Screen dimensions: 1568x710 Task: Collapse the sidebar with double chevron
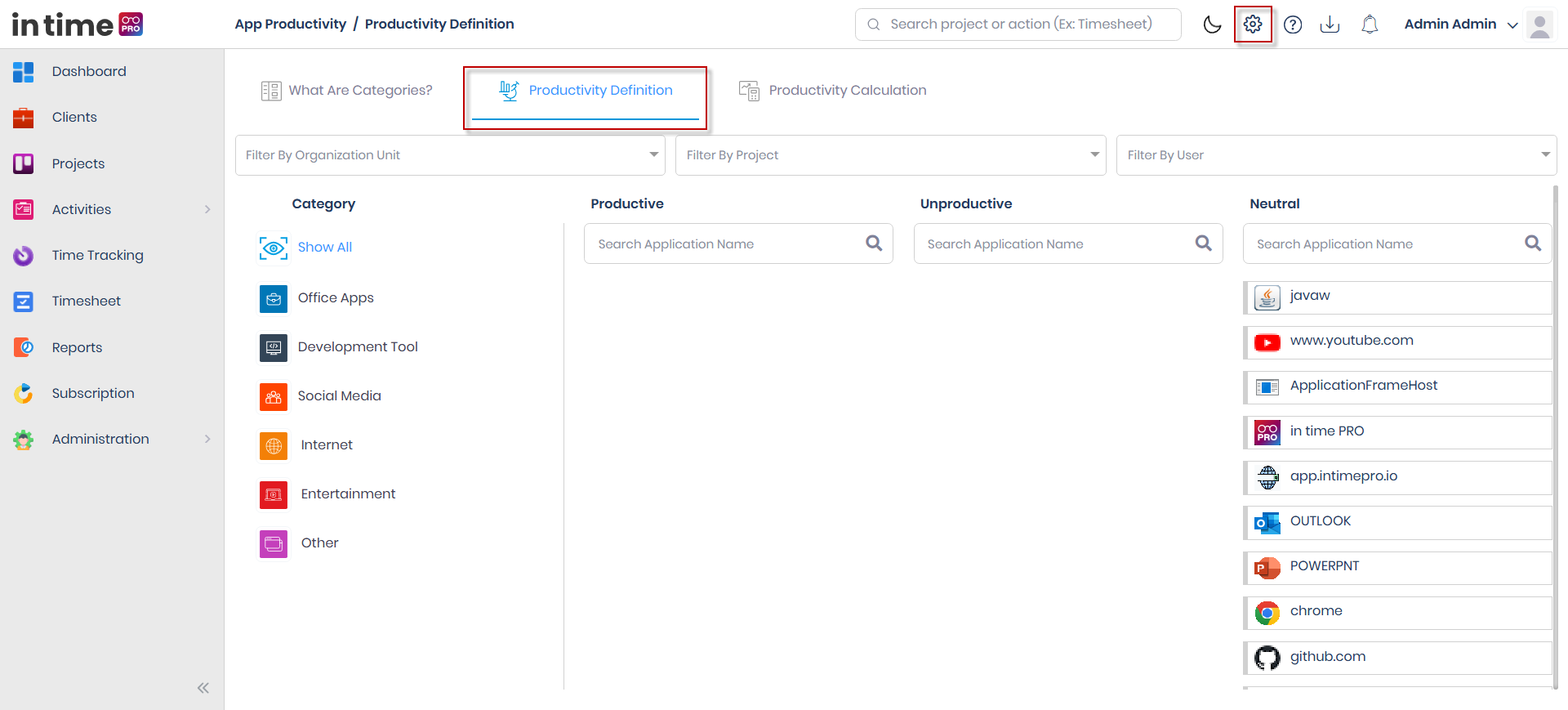(203, 688)
